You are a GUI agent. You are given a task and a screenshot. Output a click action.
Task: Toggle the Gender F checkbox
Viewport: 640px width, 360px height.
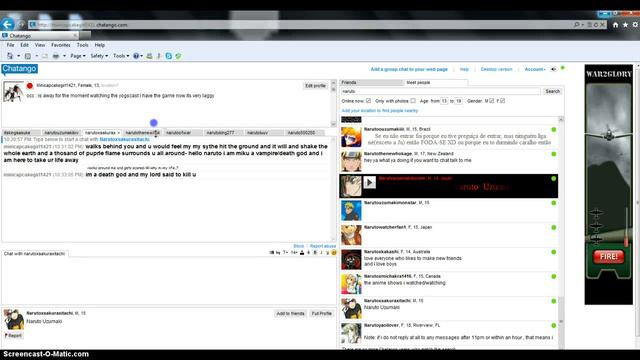(502, 101)
